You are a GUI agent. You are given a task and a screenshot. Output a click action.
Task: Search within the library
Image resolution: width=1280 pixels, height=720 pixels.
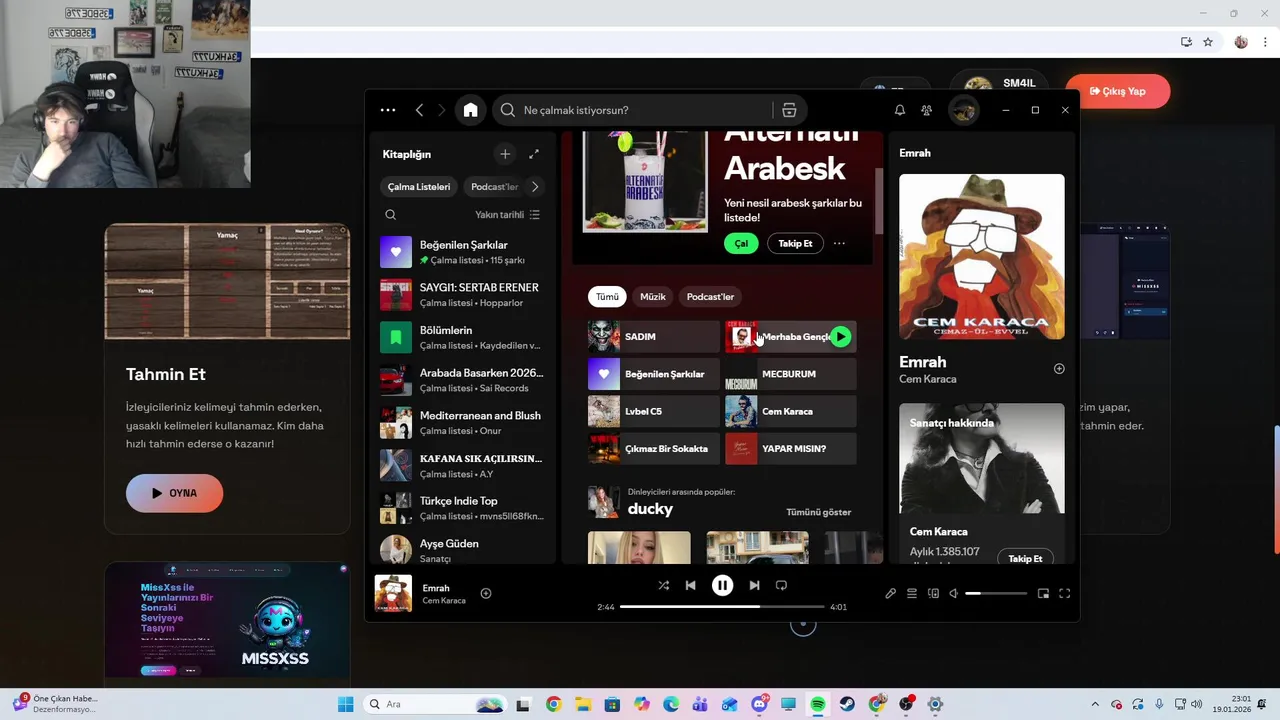391,215
